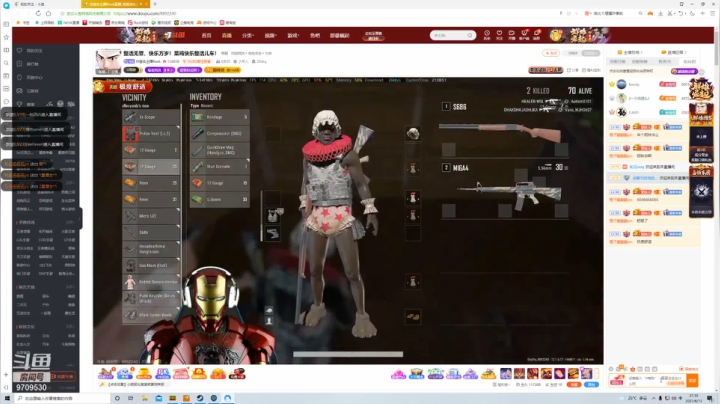The image size is (720, 404).
Task: Select the 5.56mm ammo in Inventory
Action: tap(219, 200)
